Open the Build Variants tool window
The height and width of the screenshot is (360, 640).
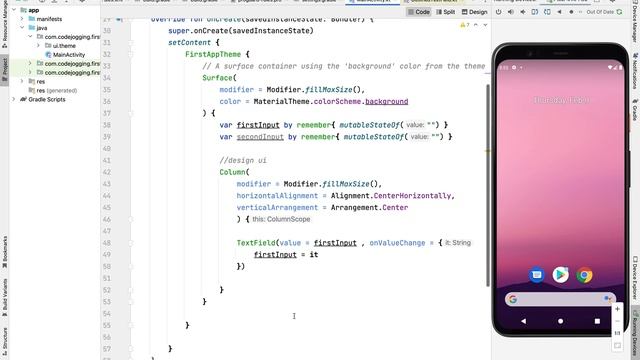coord(4,298)
